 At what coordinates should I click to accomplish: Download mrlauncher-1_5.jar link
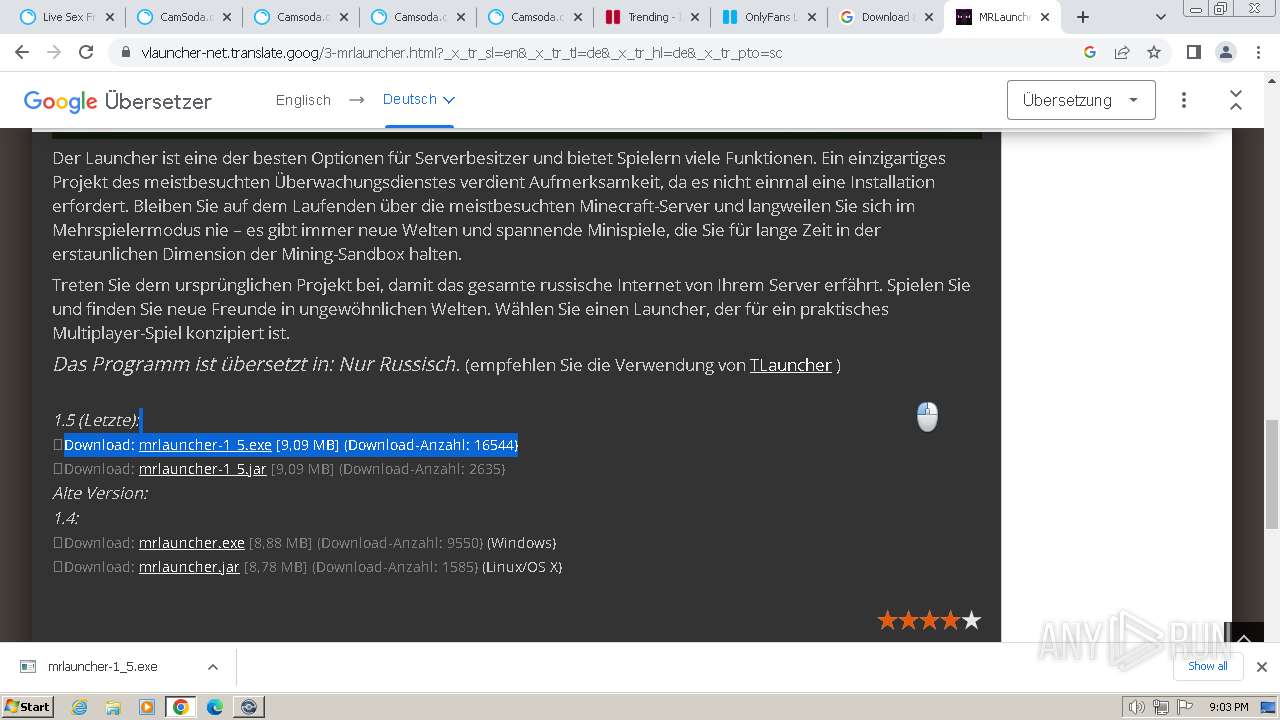(x=202, y=468)
